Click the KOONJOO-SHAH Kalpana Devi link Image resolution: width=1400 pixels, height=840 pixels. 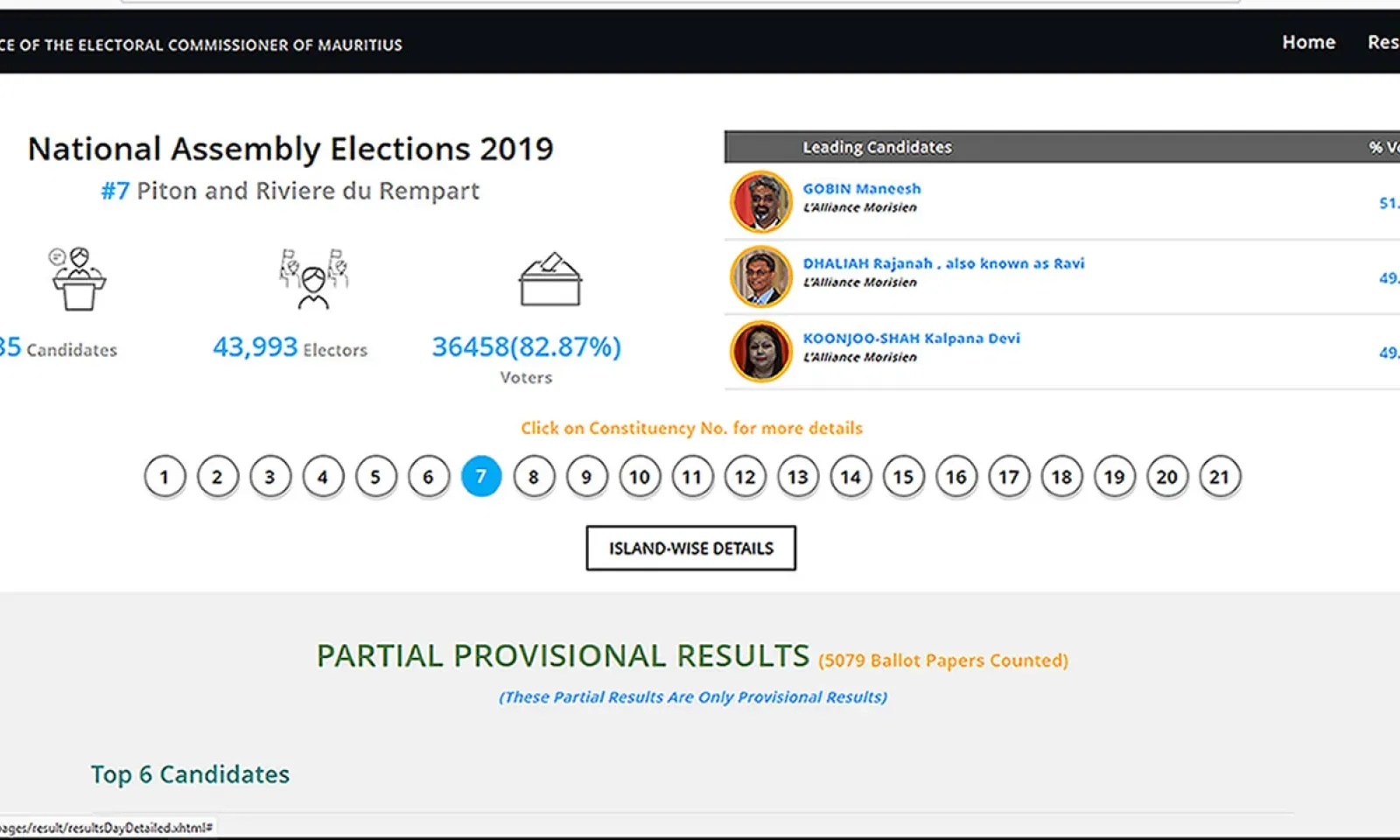point(911,338)
